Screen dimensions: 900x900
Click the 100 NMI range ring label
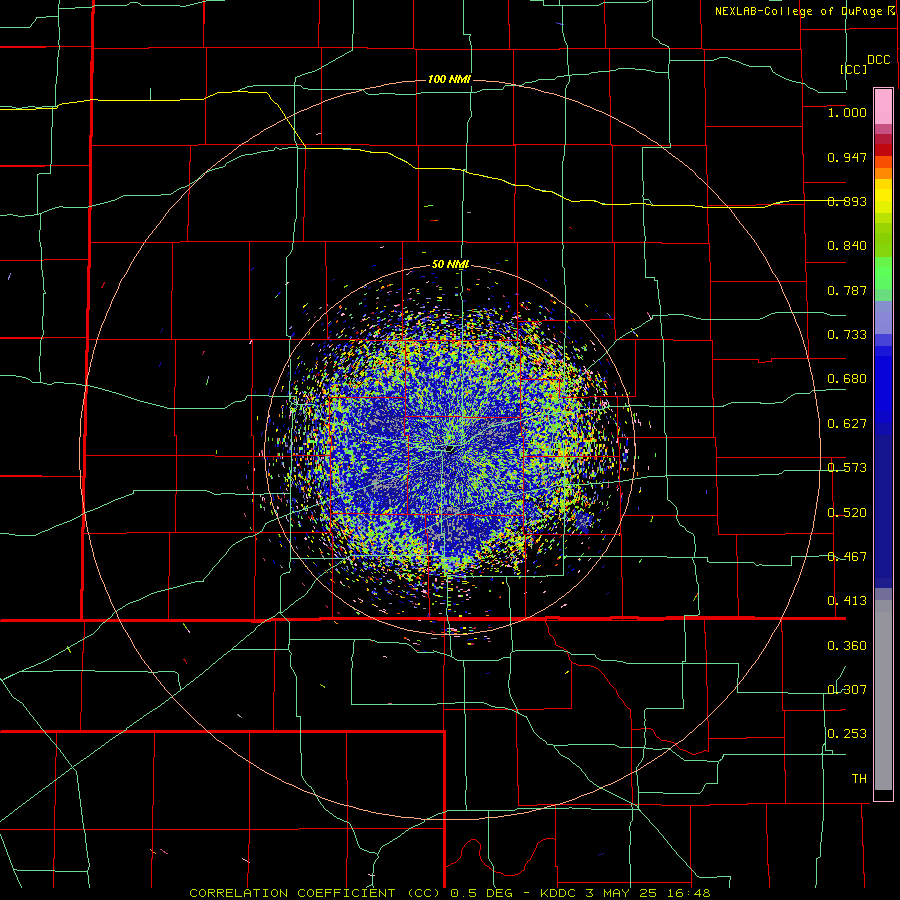click(x=449, y=79)
